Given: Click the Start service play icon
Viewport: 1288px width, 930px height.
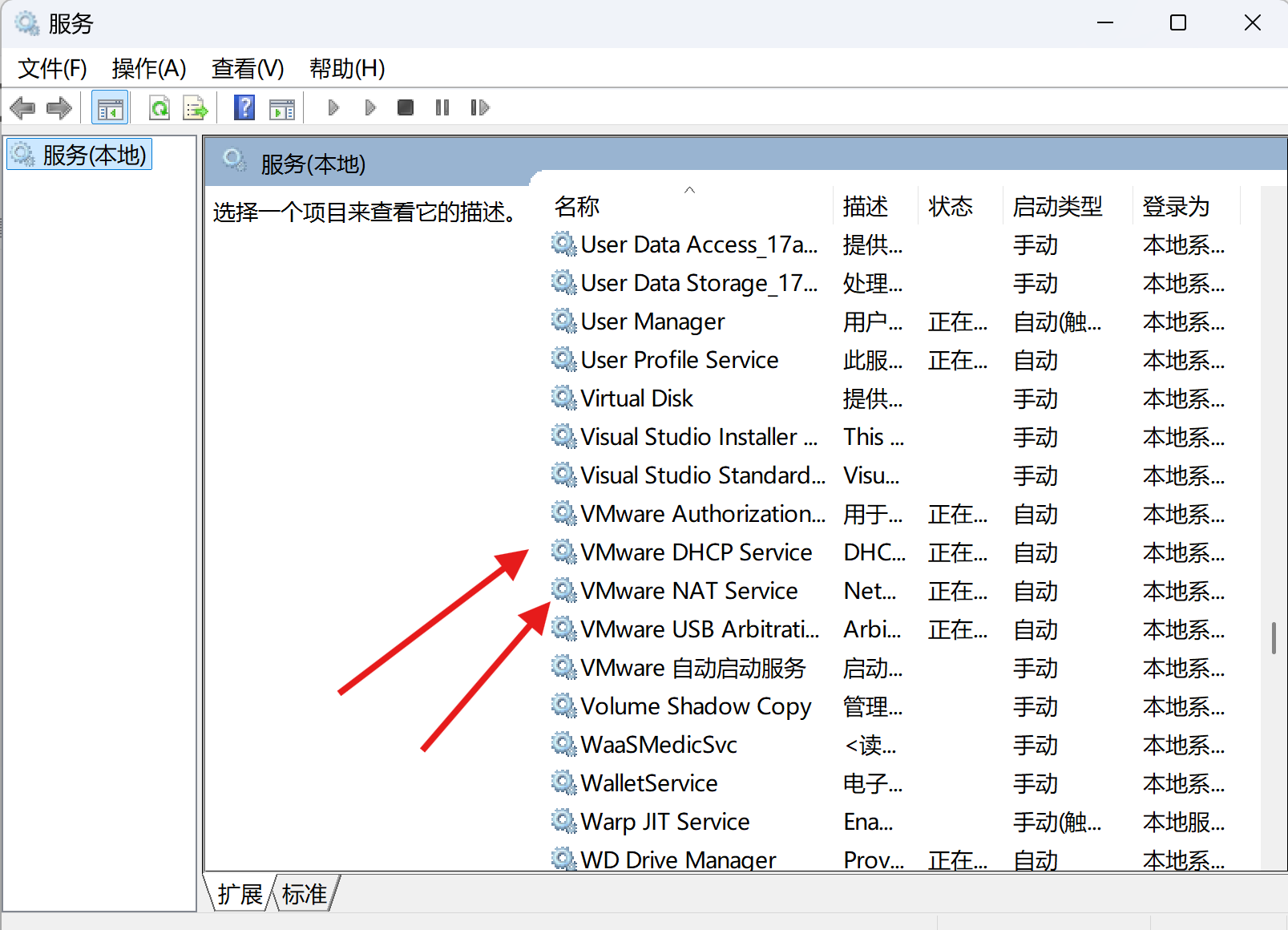Looking at the screenshot, I should (334, 107).
